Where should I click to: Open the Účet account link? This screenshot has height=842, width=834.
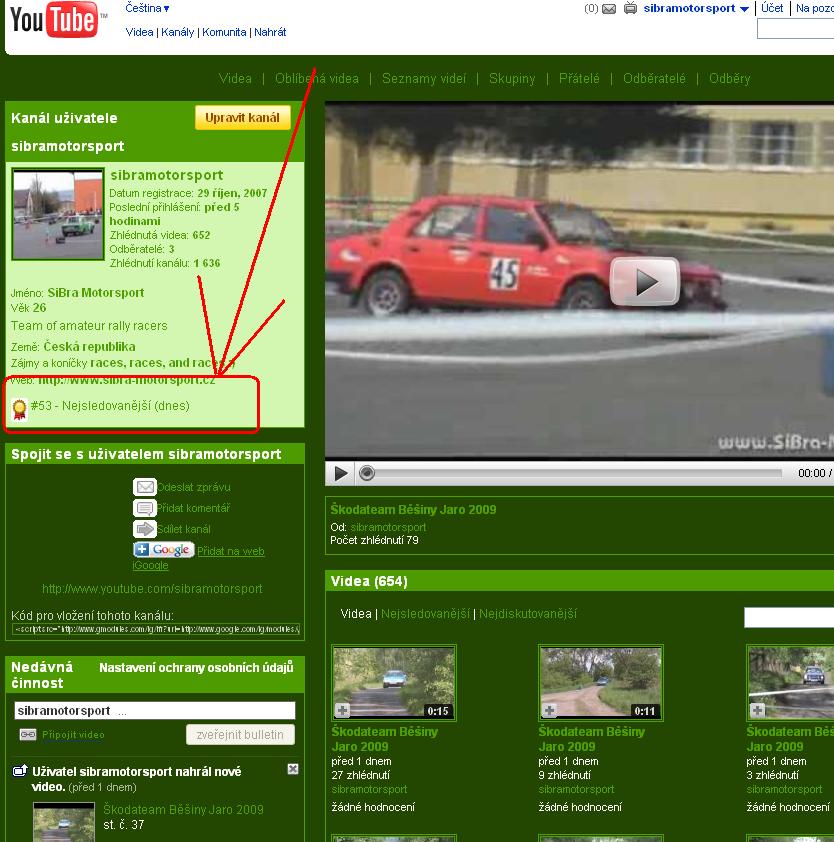pos(772,8)
